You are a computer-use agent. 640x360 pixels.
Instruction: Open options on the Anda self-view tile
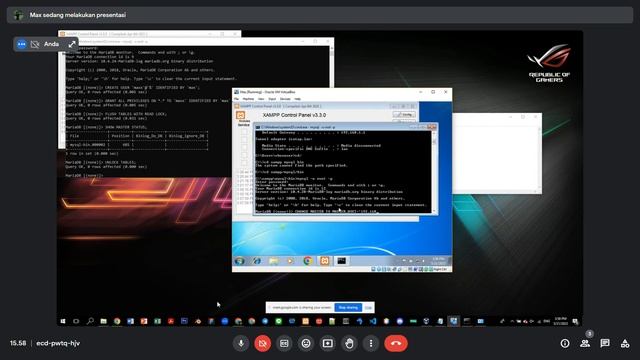coord(22,44)
